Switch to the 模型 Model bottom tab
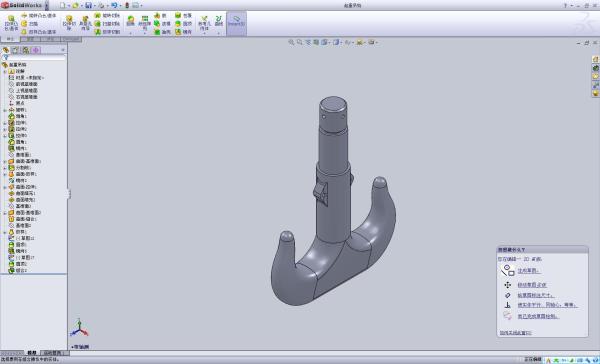This screenshot has width=600, height=364. 32,353
